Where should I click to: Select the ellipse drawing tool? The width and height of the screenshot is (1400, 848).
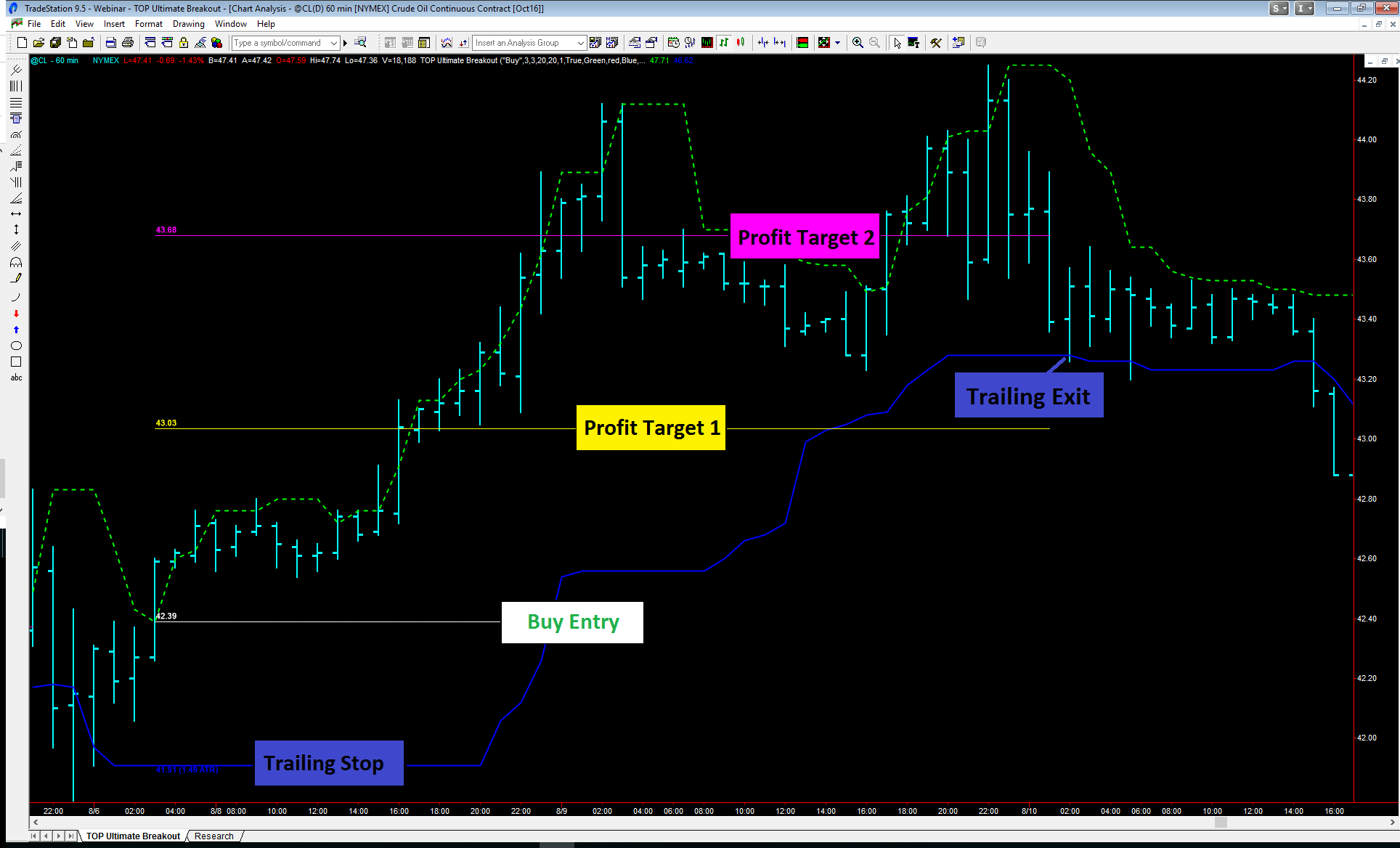[16, 346]
